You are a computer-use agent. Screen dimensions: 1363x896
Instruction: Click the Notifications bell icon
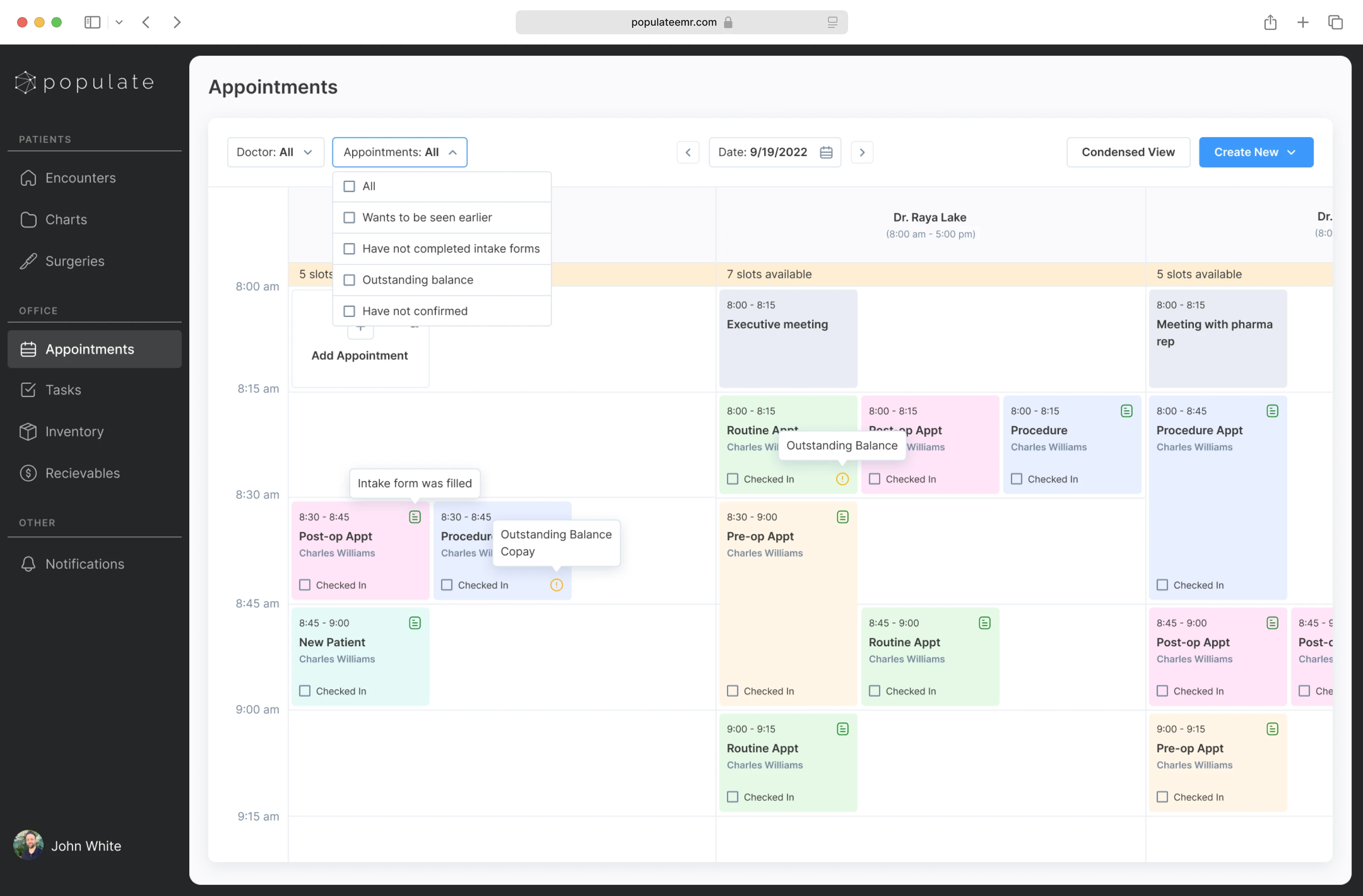point(28,564)
